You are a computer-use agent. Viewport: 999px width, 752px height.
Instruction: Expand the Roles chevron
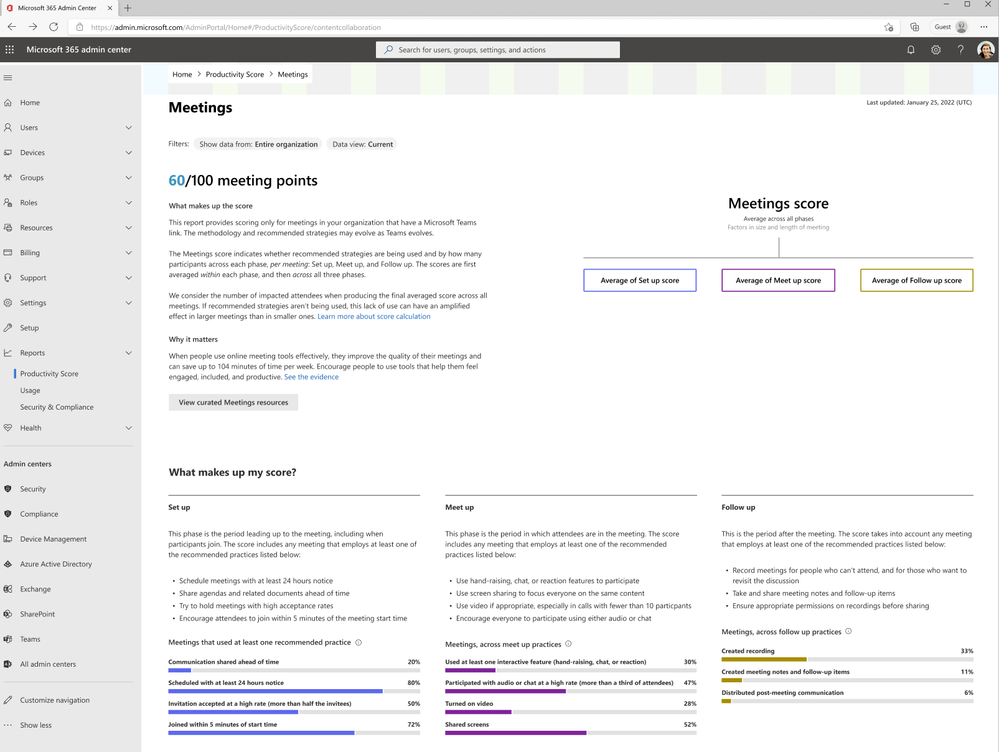(129, 203)
